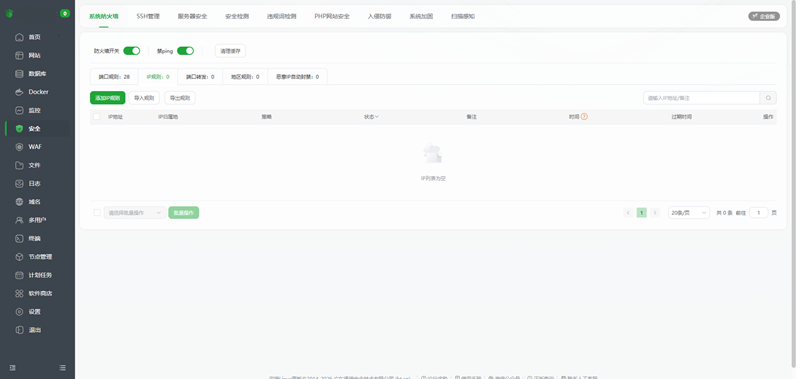Tick the checkbox beside the batch operation dropdown
The width and height of the screenshot is (800, 379).
coord(97,213)
